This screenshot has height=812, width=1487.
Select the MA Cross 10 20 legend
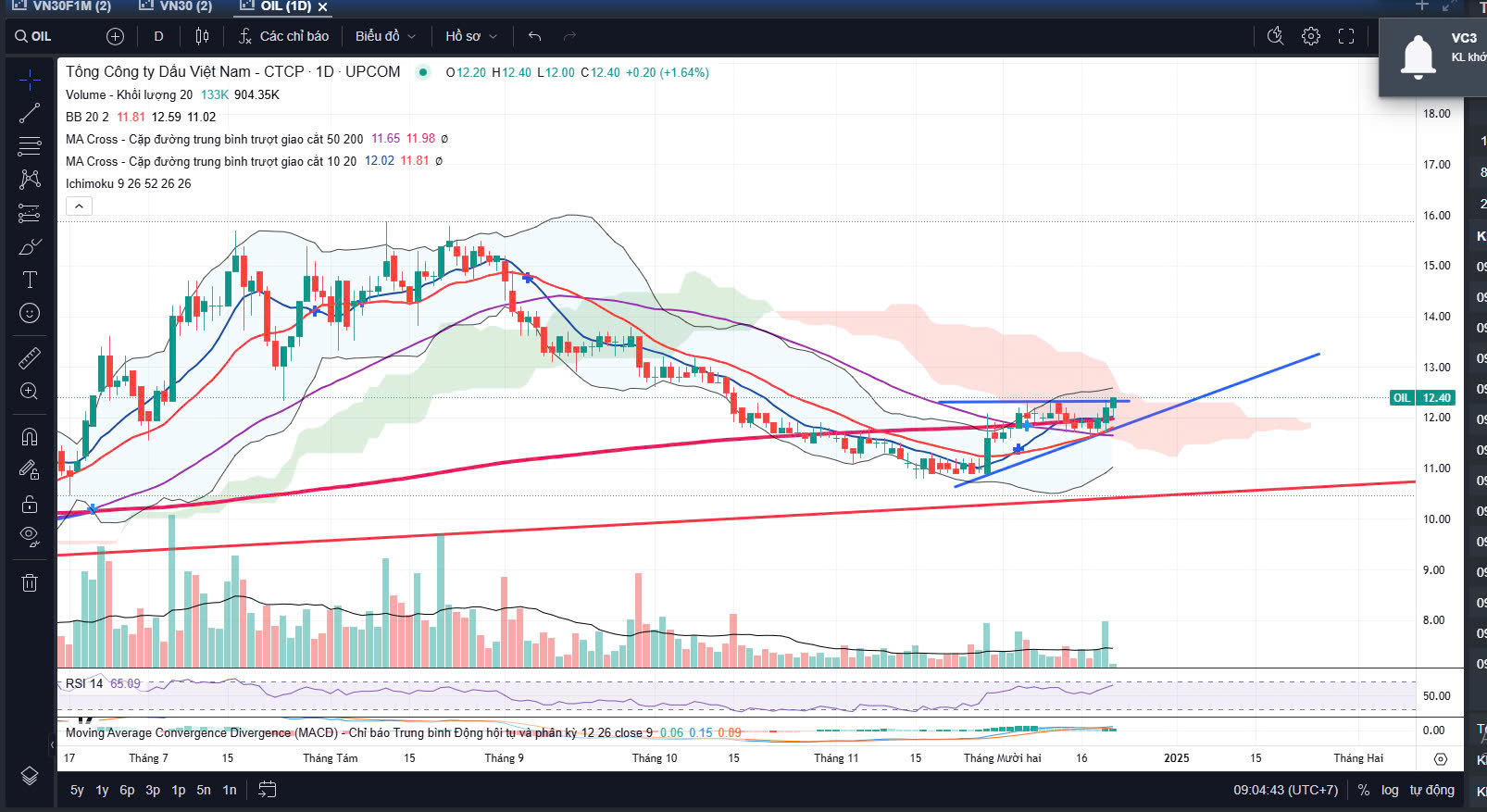[x=210, y=161]
